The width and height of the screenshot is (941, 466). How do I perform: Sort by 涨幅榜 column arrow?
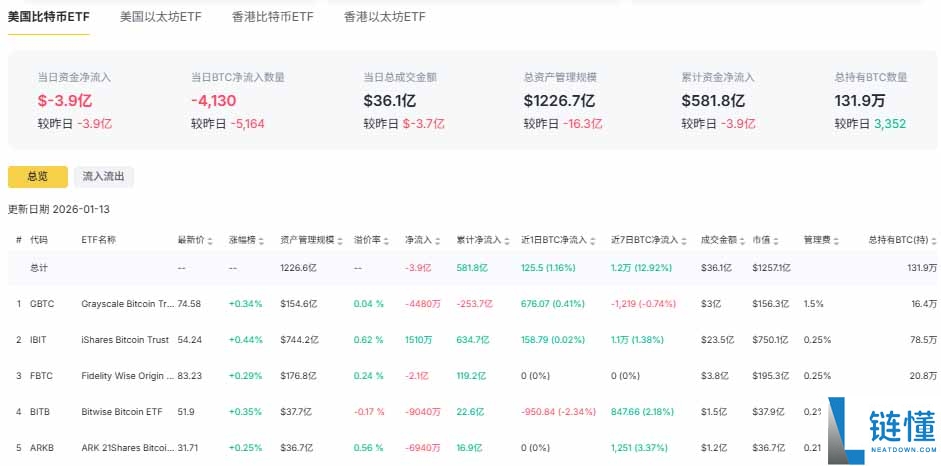pos(260,240)
